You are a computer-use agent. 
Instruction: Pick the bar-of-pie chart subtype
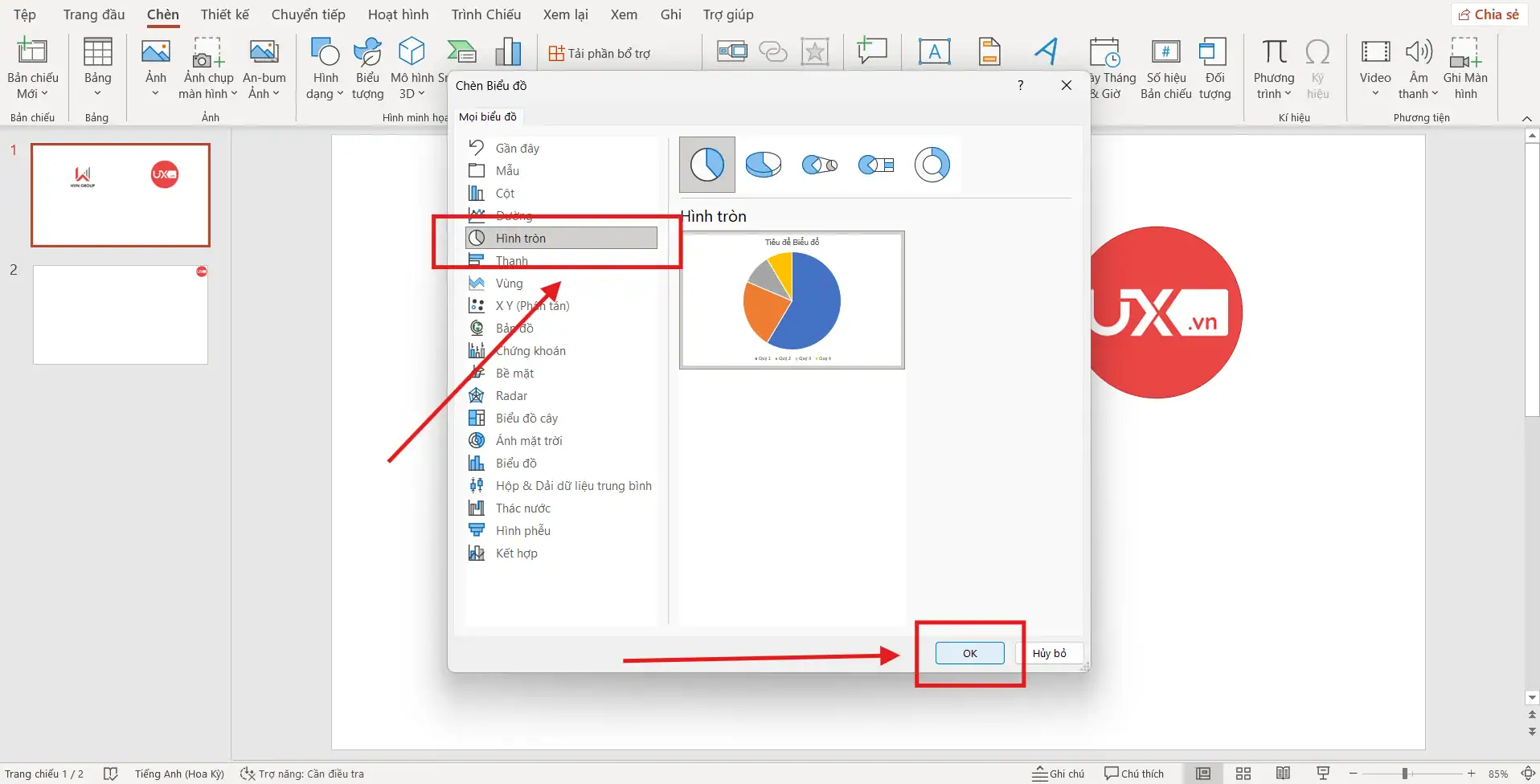pos(875,165)
